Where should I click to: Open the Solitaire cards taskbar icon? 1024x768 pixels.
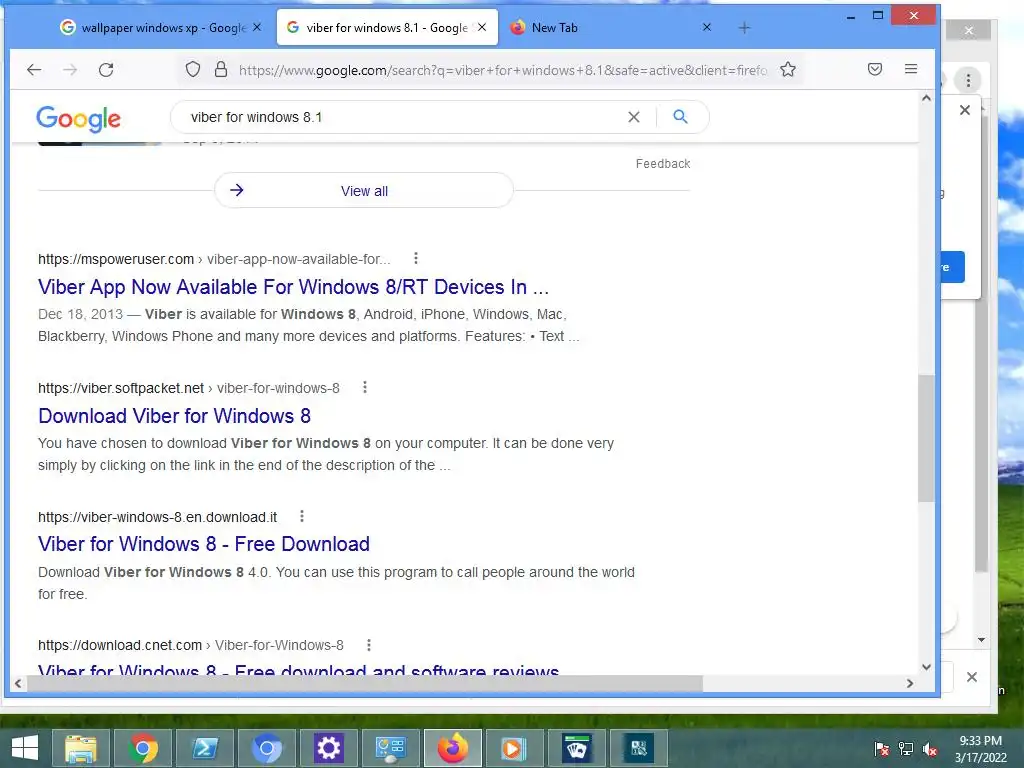coord(576,748)
